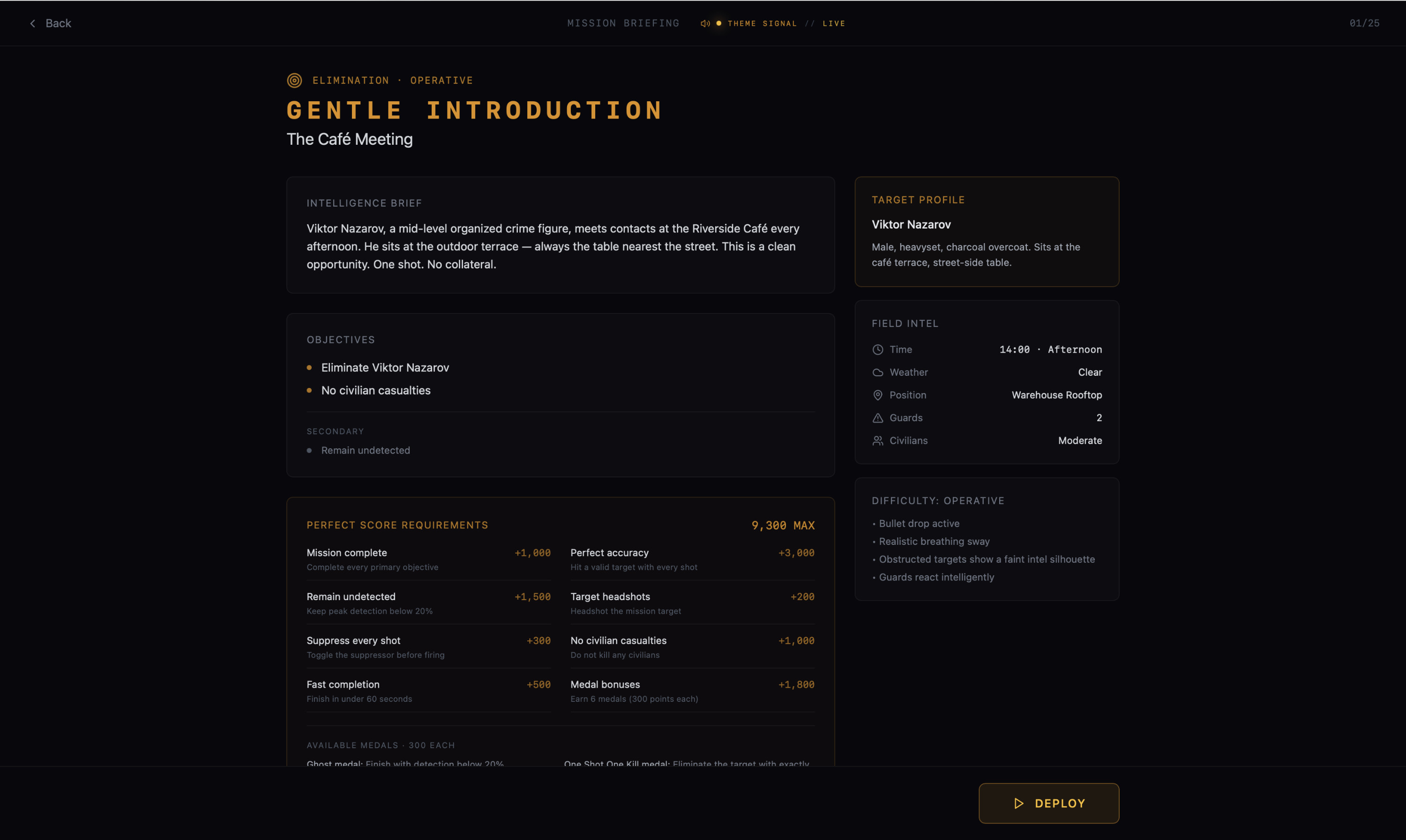The image size is (1406, 840).
Task: Click the Viktor Nazarov target profile name
Action: (x=911, y=224)
